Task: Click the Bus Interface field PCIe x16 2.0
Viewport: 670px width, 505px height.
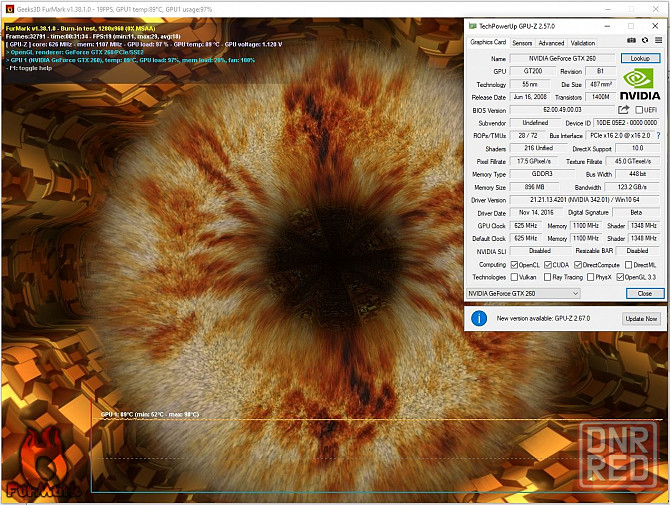Action: click(620, 135)
